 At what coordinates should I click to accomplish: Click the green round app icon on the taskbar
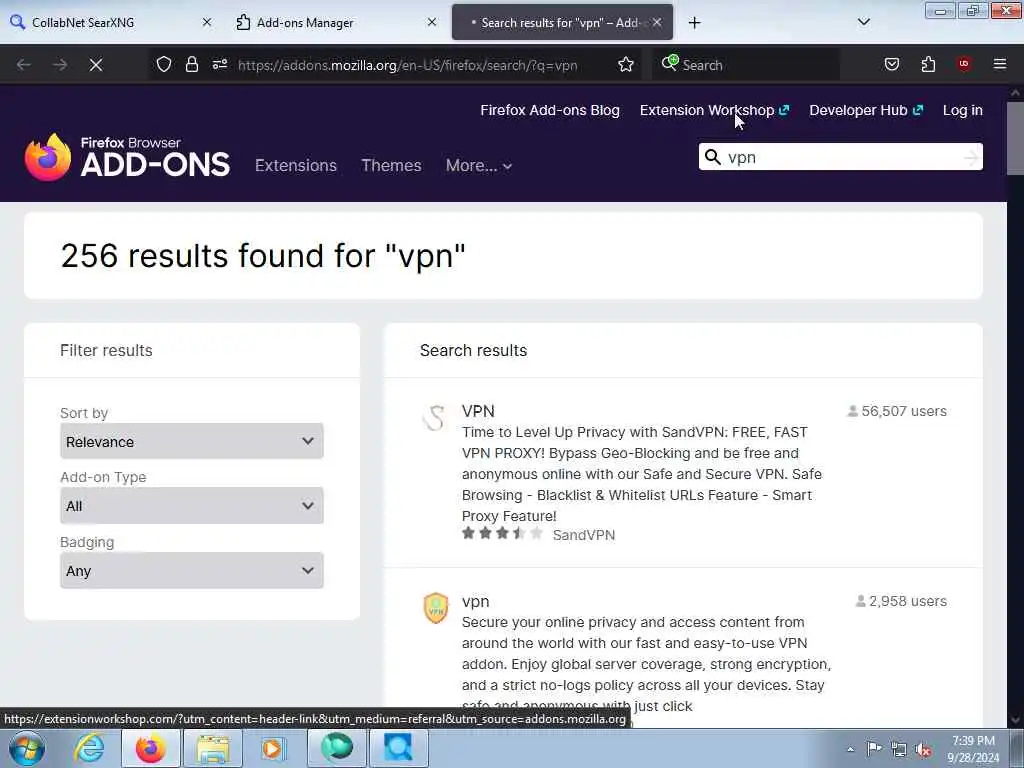pyautogui.click(x=336, y=748)
